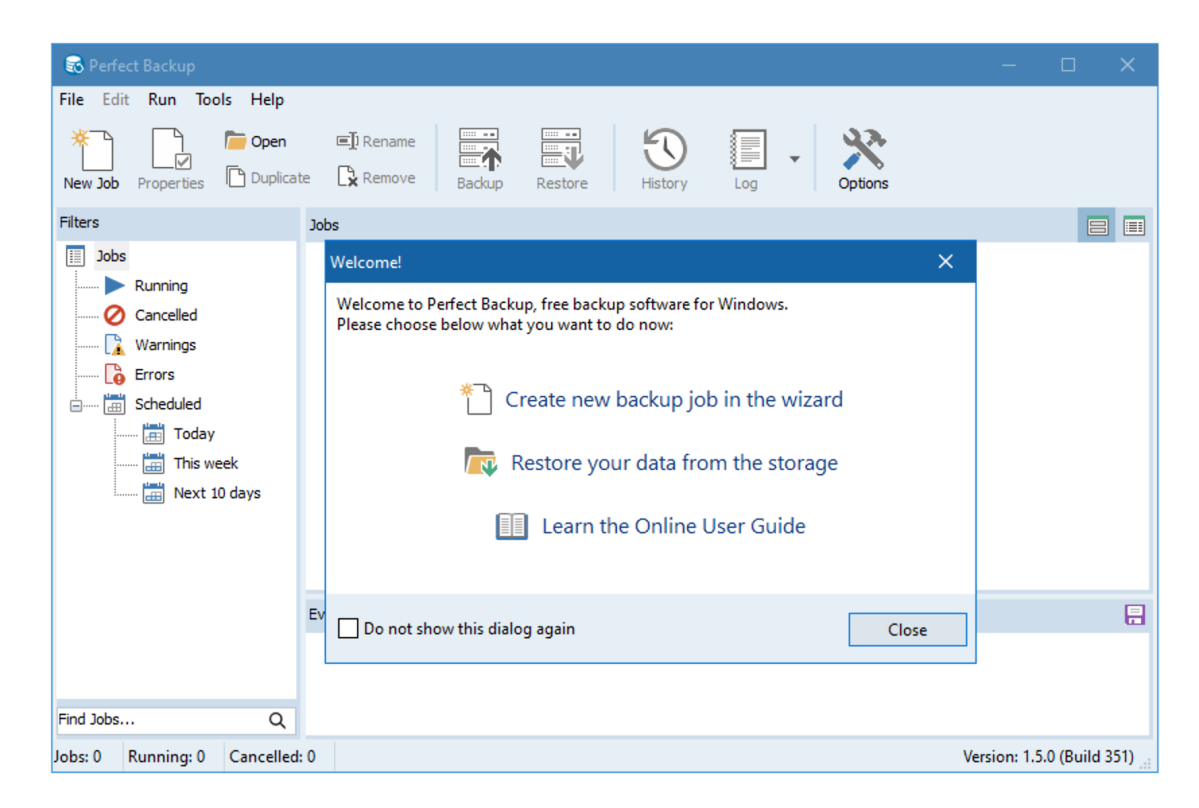Open the Edit menu
The width and height of the screenshot is (1199, 808).
pos(115,99)
